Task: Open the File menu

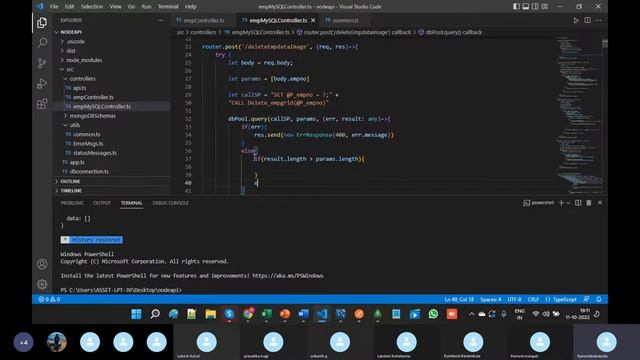Action: pos(54,7)
